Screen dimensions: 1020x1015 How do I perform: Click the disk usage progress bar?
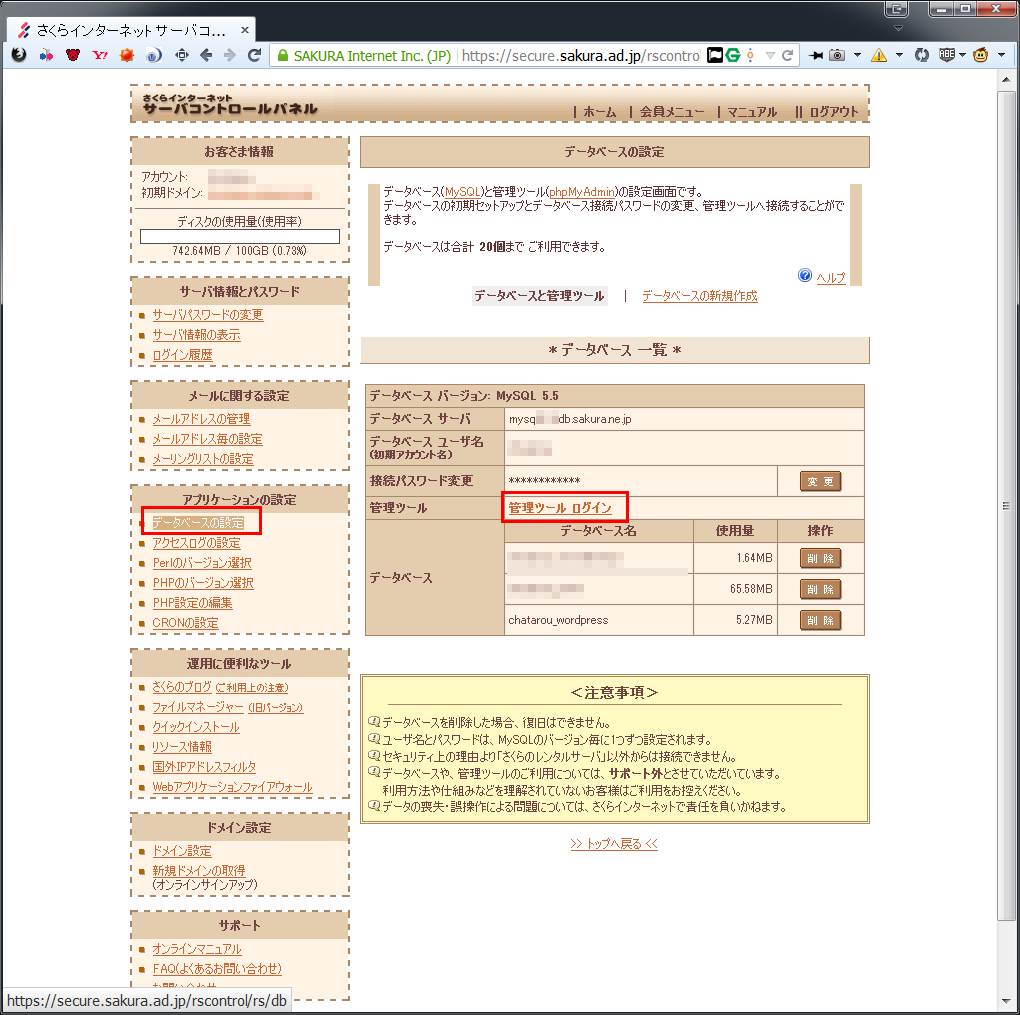[x=240, y=236]
